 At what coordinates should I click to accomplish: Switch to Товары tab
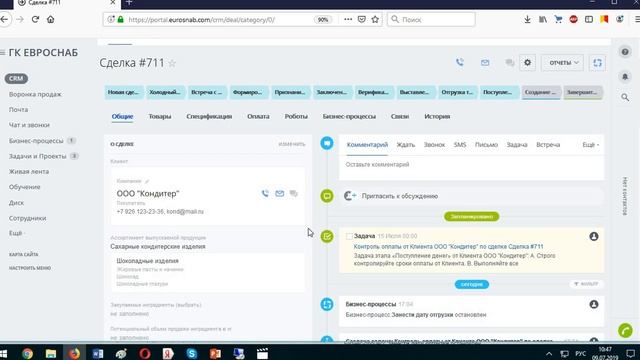pyautogui.click(x=160, y=116)
